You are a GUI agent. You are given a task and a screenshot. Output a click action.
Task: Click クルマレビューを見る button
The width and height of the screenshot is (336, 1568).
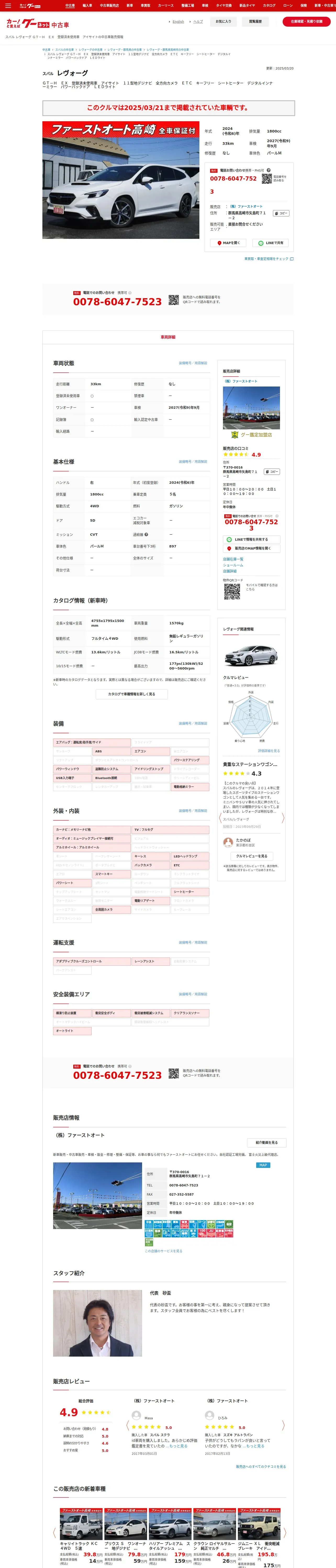[251, 856]
